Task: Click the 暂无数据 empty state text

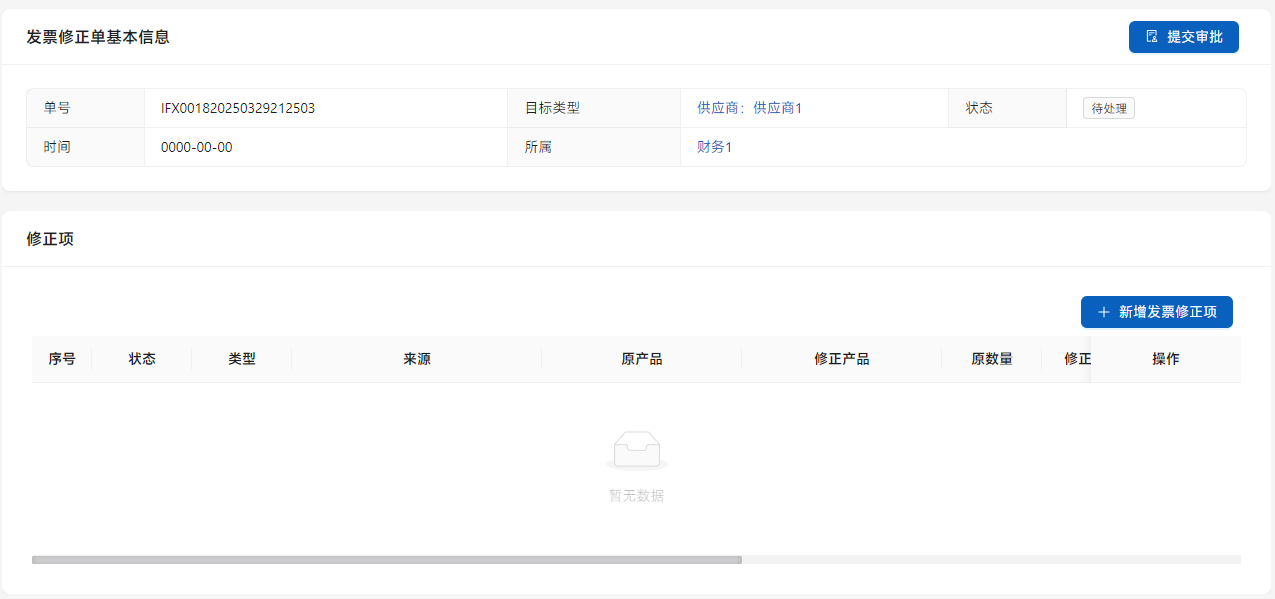Action: tap(636, 496)
